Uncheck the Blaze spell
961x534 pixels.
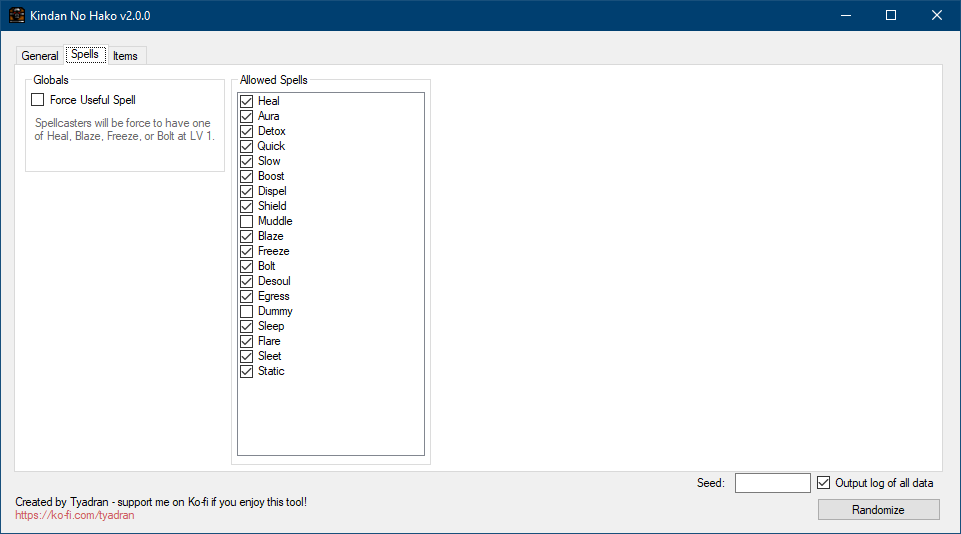(247, 236)
